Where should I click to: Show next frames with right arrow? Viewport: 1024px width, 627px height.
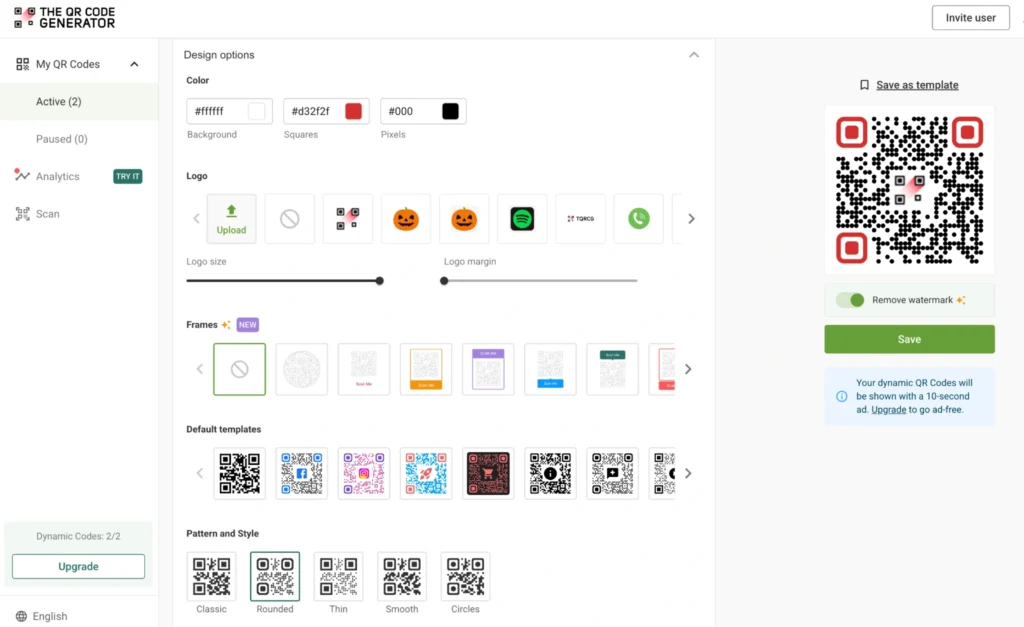click(688, 369)
